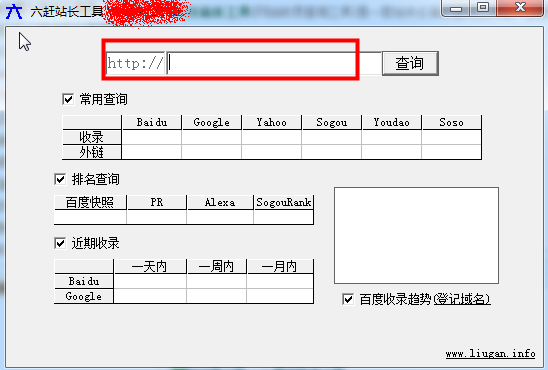Select the Sogou column header
Screen dimensions: 548x370
[x=332, y=122]
